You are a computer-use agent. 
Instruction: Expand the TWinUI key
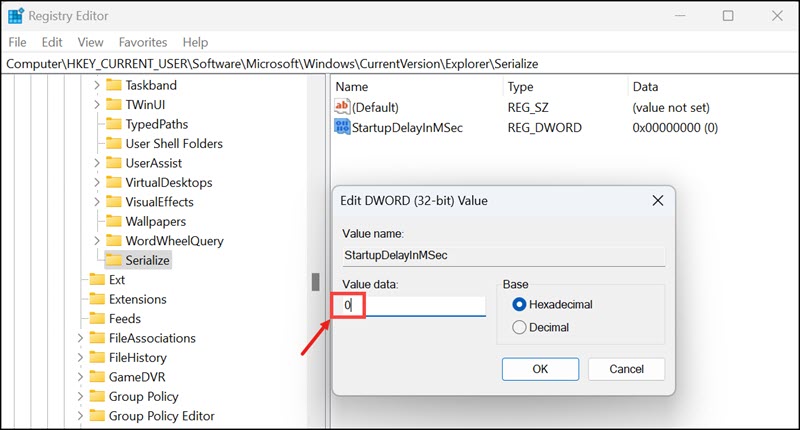96,104
